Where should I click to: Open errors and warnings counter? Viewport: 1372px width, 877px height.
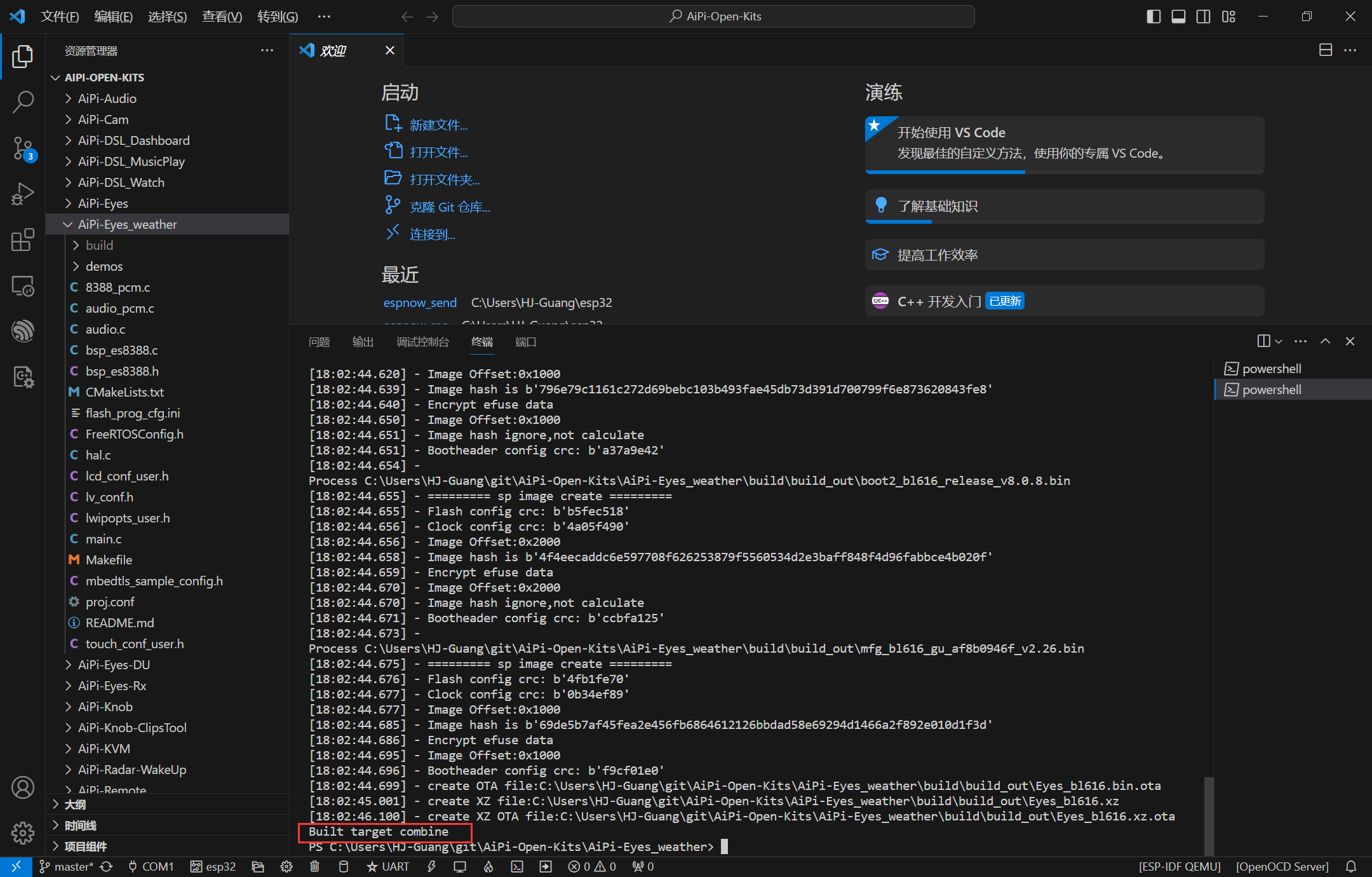click(592, 866)
